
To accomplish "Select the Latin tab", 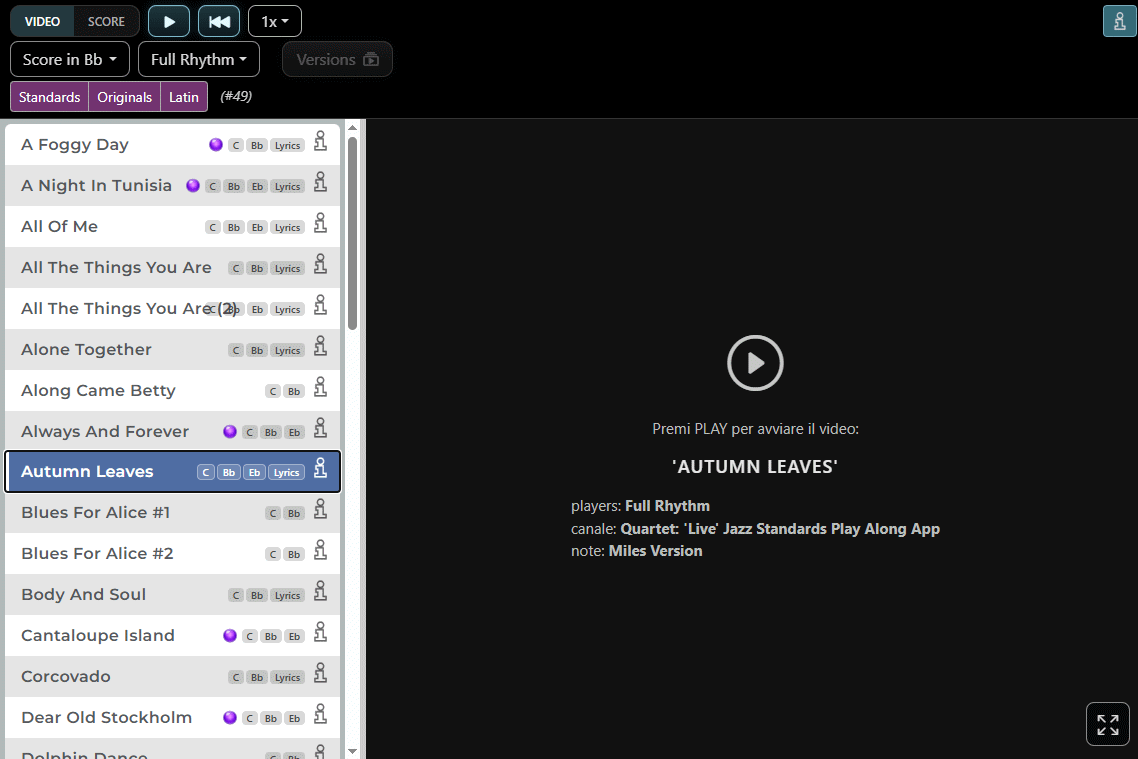I will [x=184, y=97].
